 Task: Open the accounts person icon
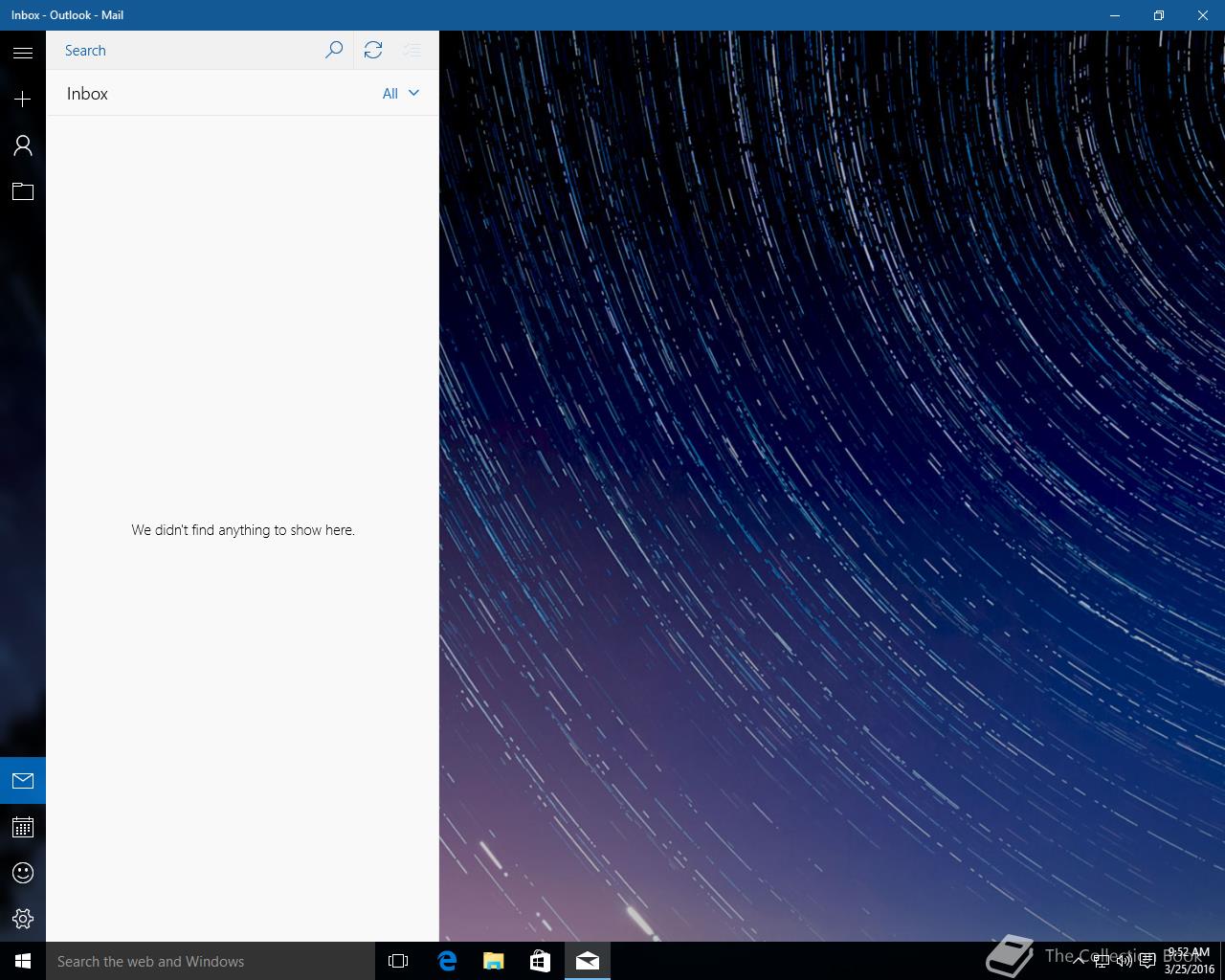point(23,145)
